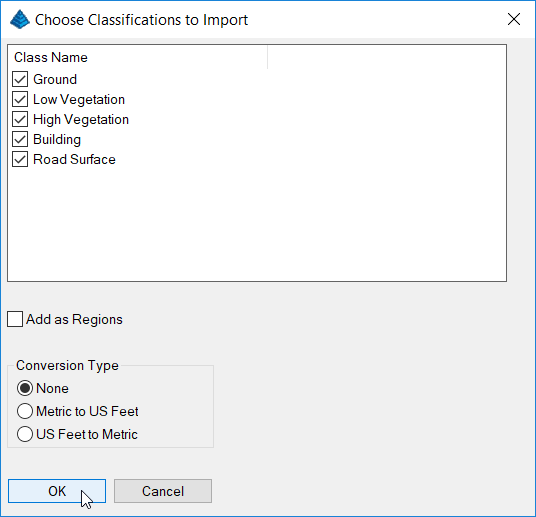Select the Building row label
Image resolution: width=536 pixels, height=517 pixels.
(57, 140)
